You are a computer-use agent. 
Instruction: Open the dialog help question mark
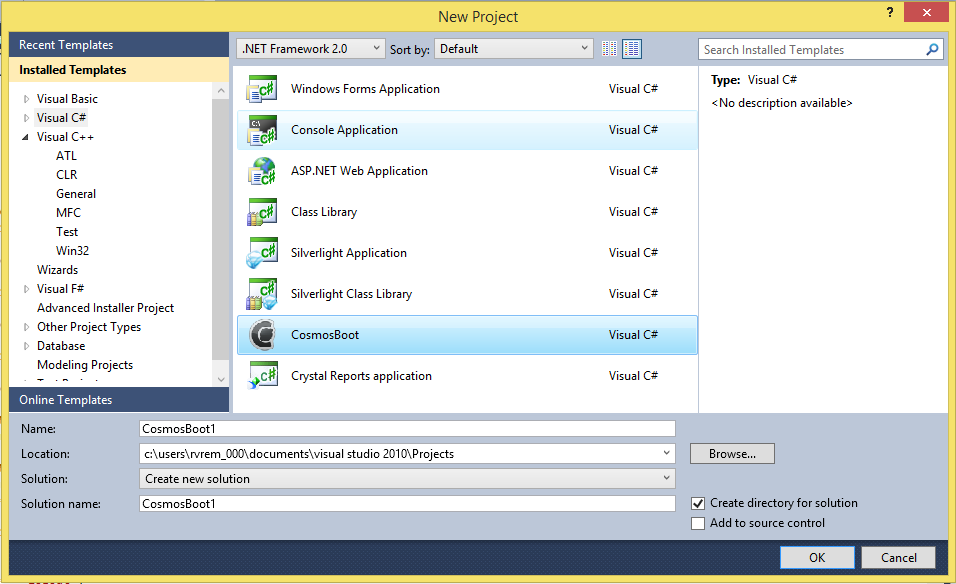click(890, 12)
